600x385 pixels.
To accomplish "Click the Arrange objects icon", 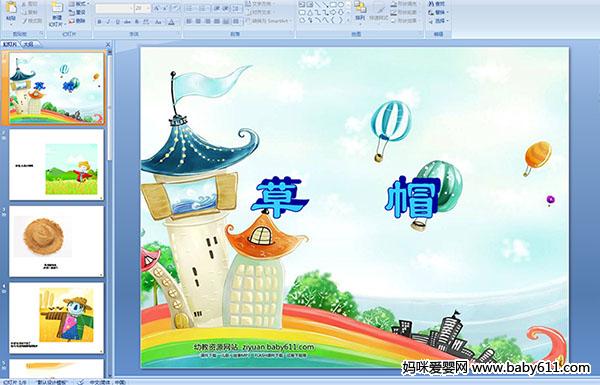I will pos(360,10).
